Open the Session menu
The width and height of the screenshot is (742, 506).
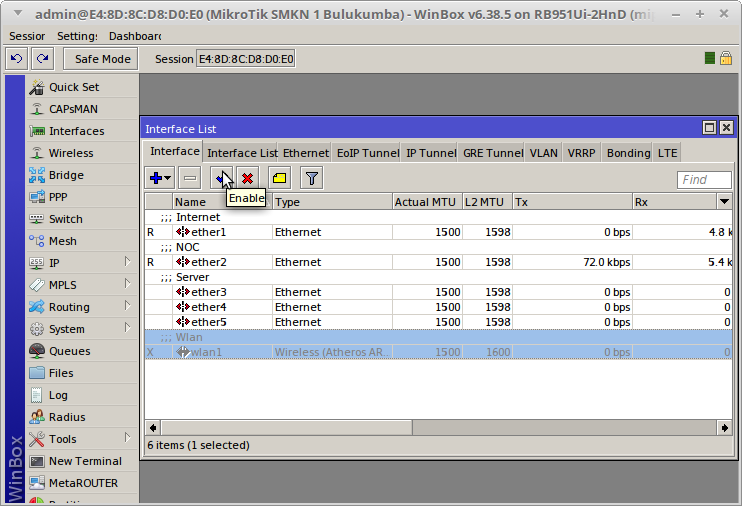coord(27,36)
